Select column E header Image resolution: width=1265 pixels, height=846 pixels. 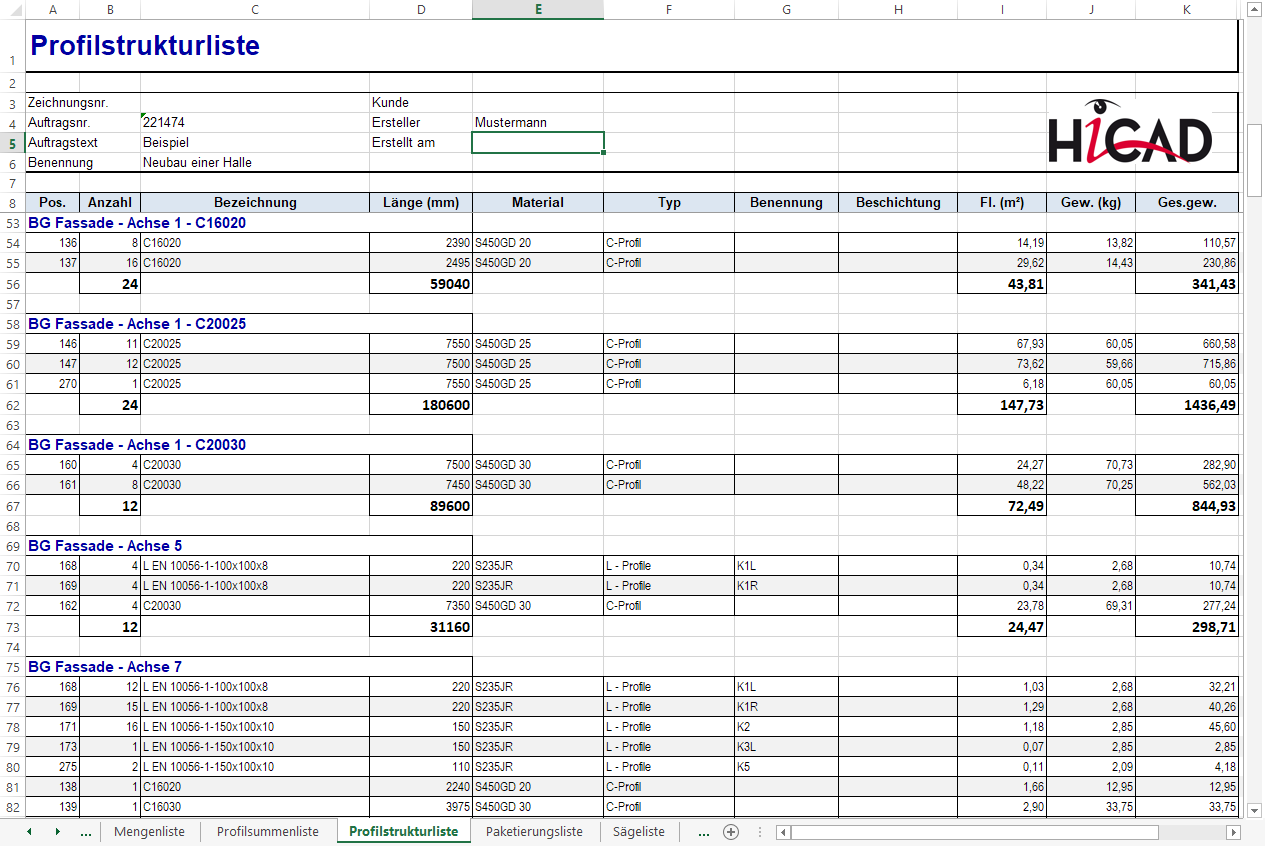(x=538, y=10)
